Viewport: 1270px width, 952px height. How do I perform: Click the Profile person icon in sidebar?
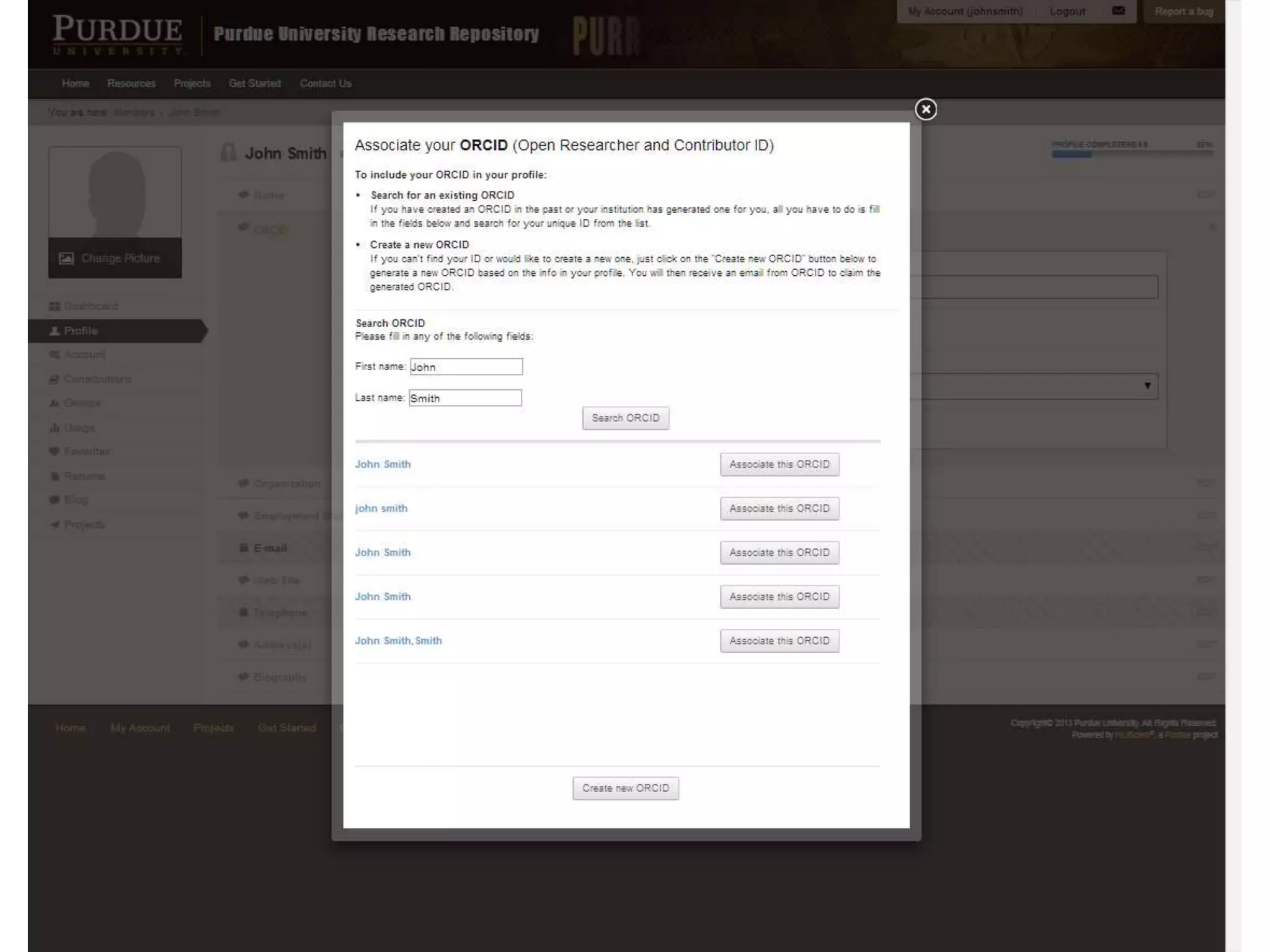55,331
